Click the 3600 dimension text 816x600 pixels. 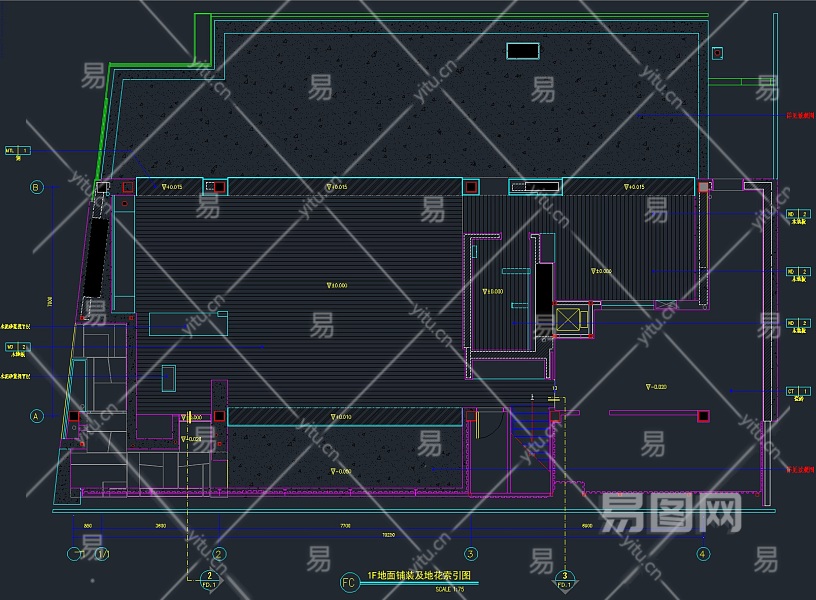coord(161,526)
